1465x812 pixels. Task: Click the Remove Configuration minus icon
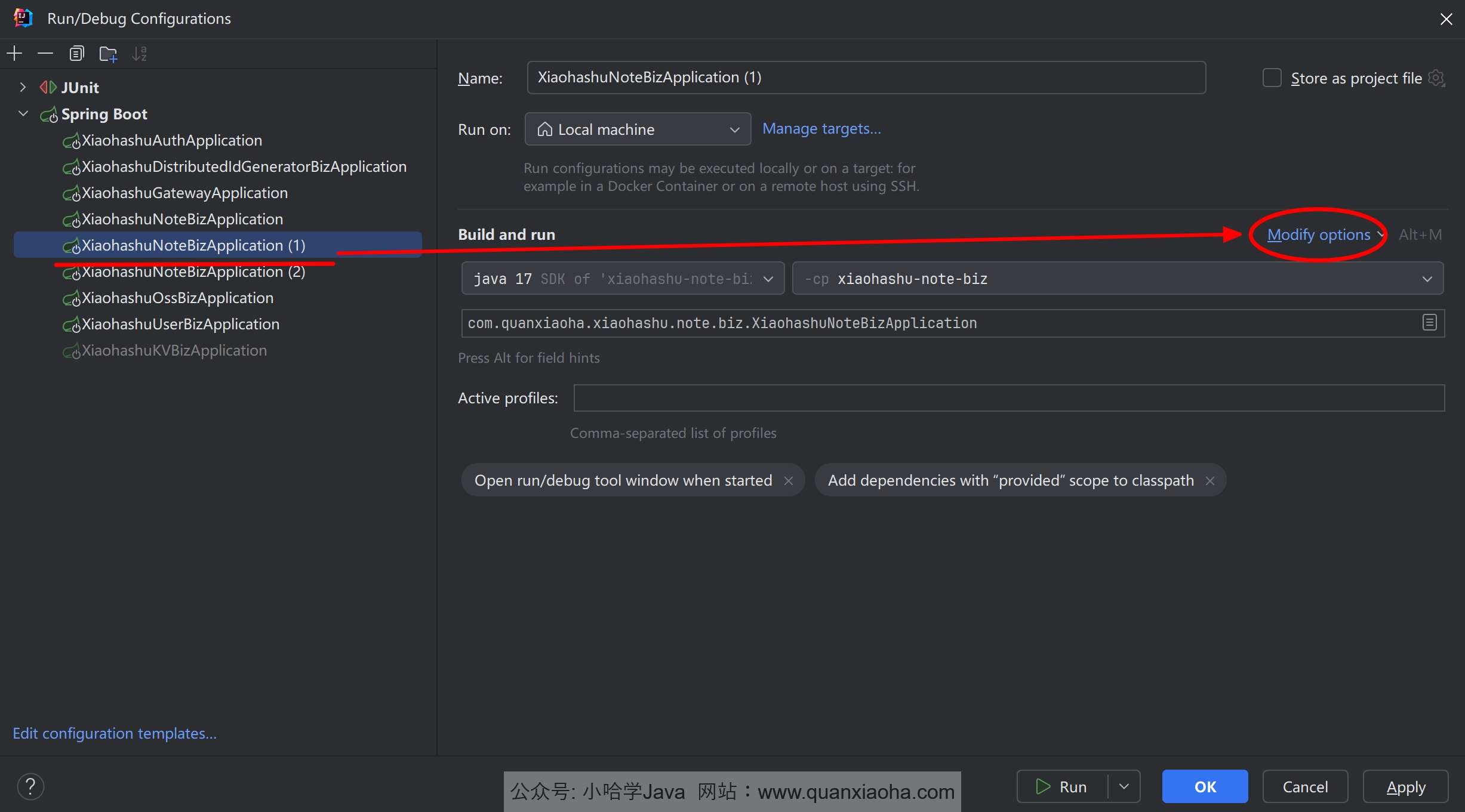click(45, 54)
